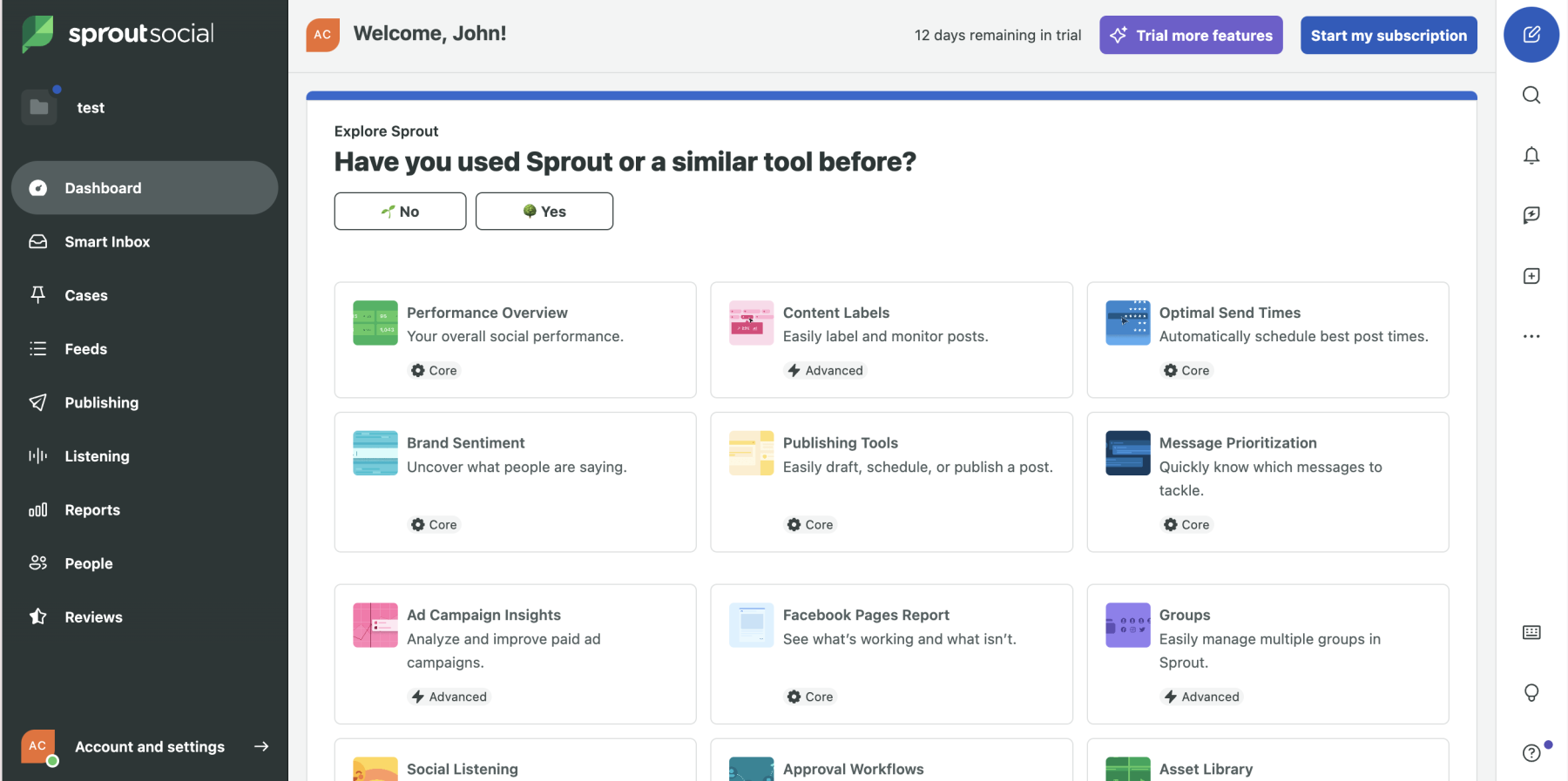The height and width of the screenshot is (781, 1568).
Task: Answer Yes to used Sprout before
Action: pos(544,212)
